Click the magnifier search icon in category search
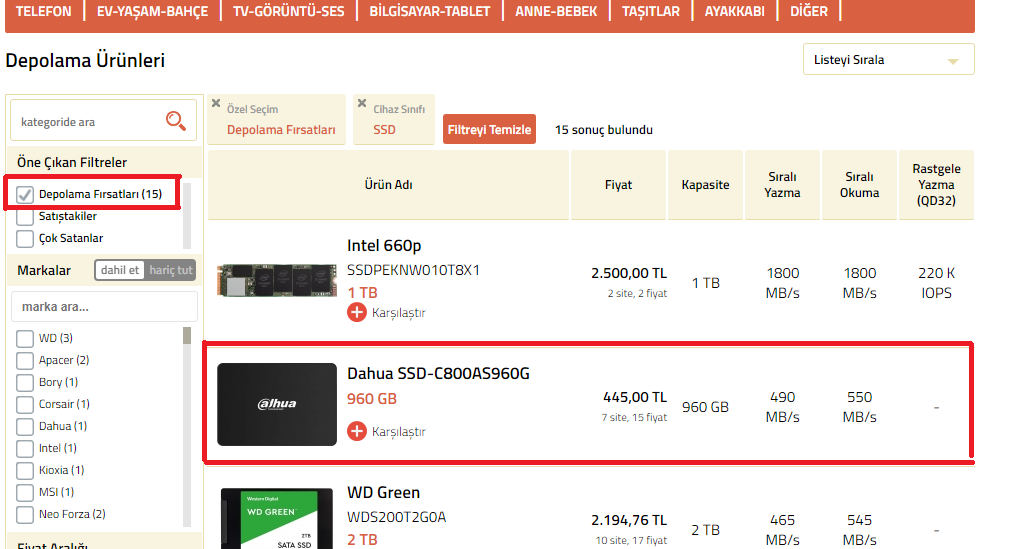 pyautogui.click(x=175, y=121)
